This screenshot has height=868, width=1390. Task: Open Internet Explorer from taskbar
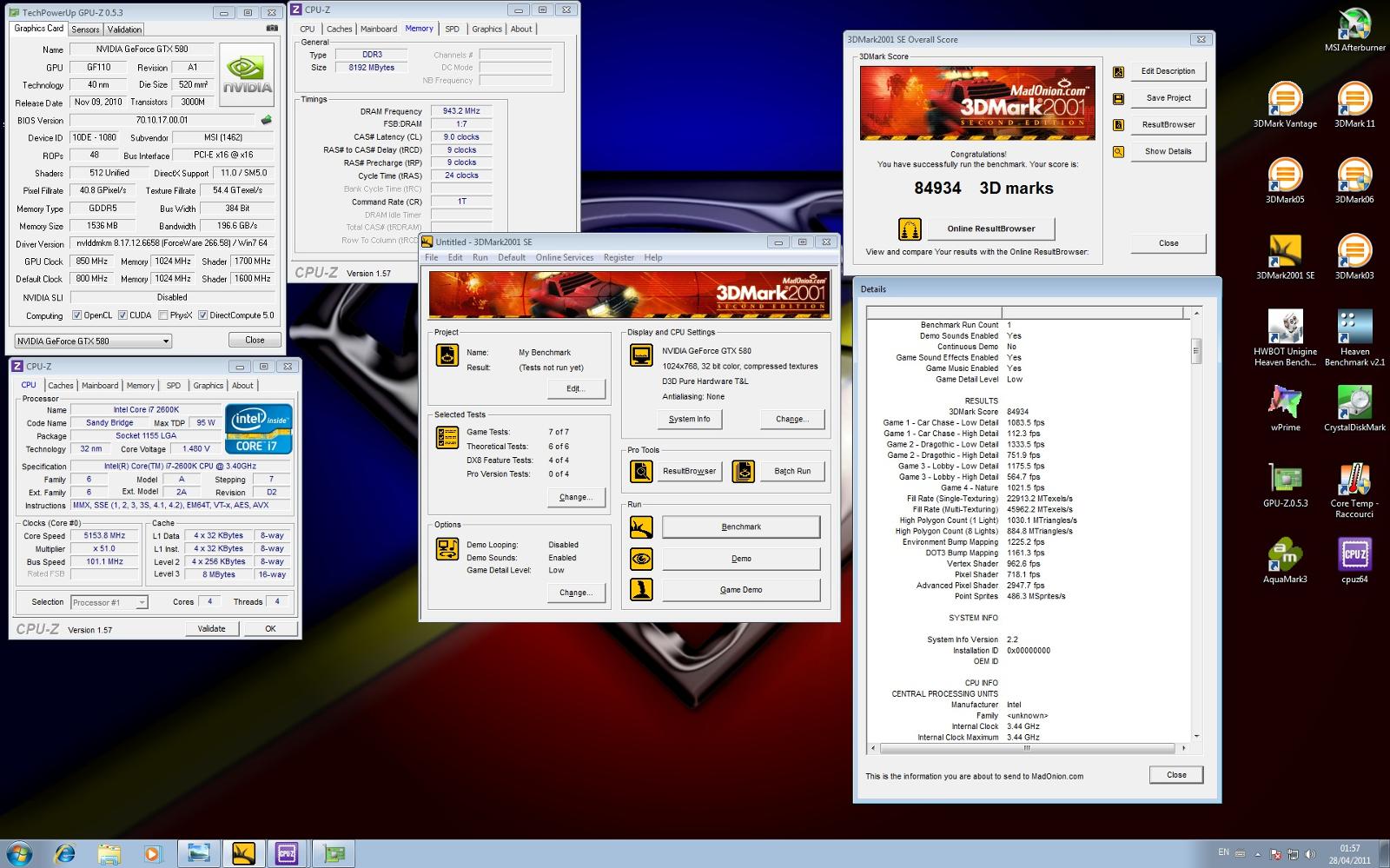tap(63, 854)
